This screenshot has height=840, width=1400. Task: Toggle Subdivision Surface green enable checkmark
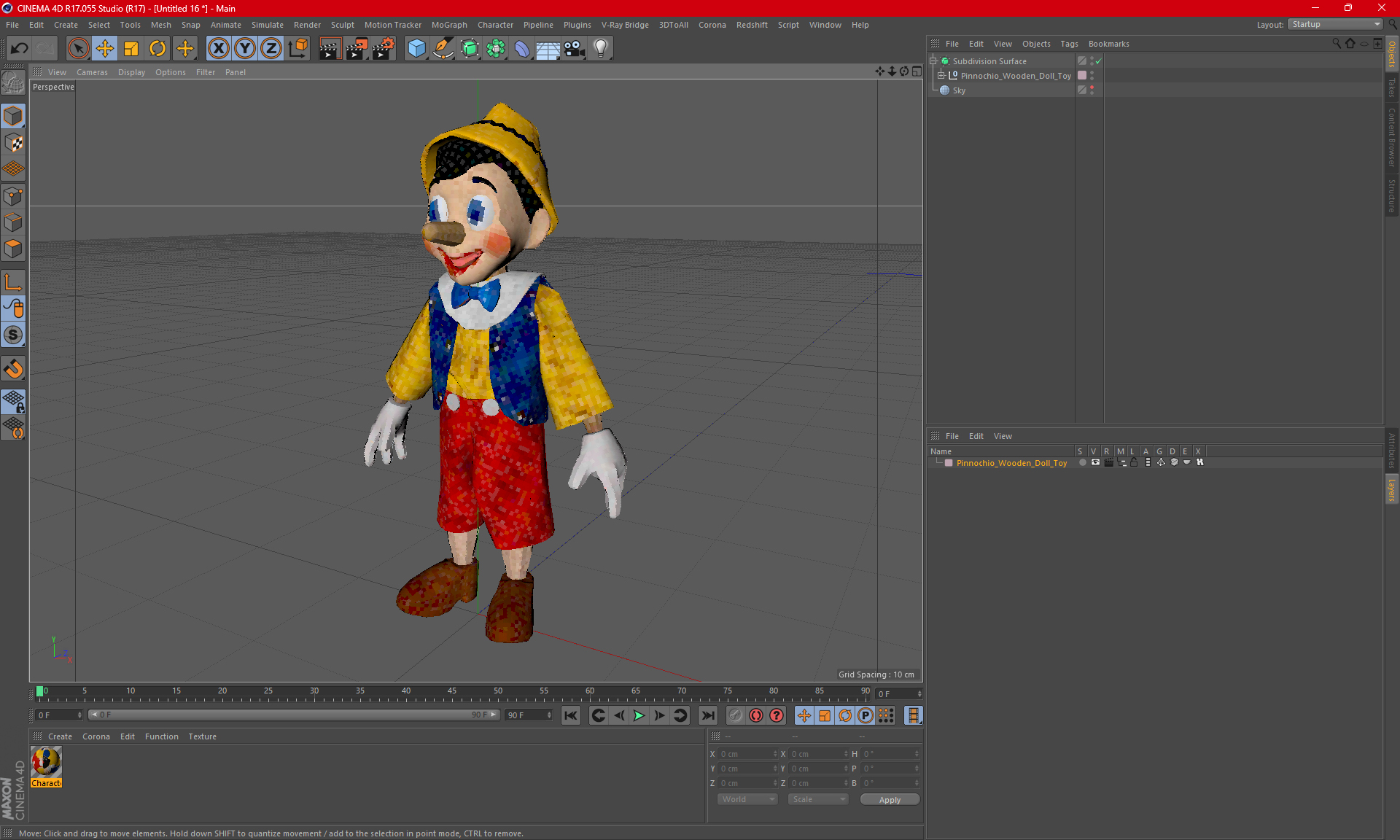1099,61
